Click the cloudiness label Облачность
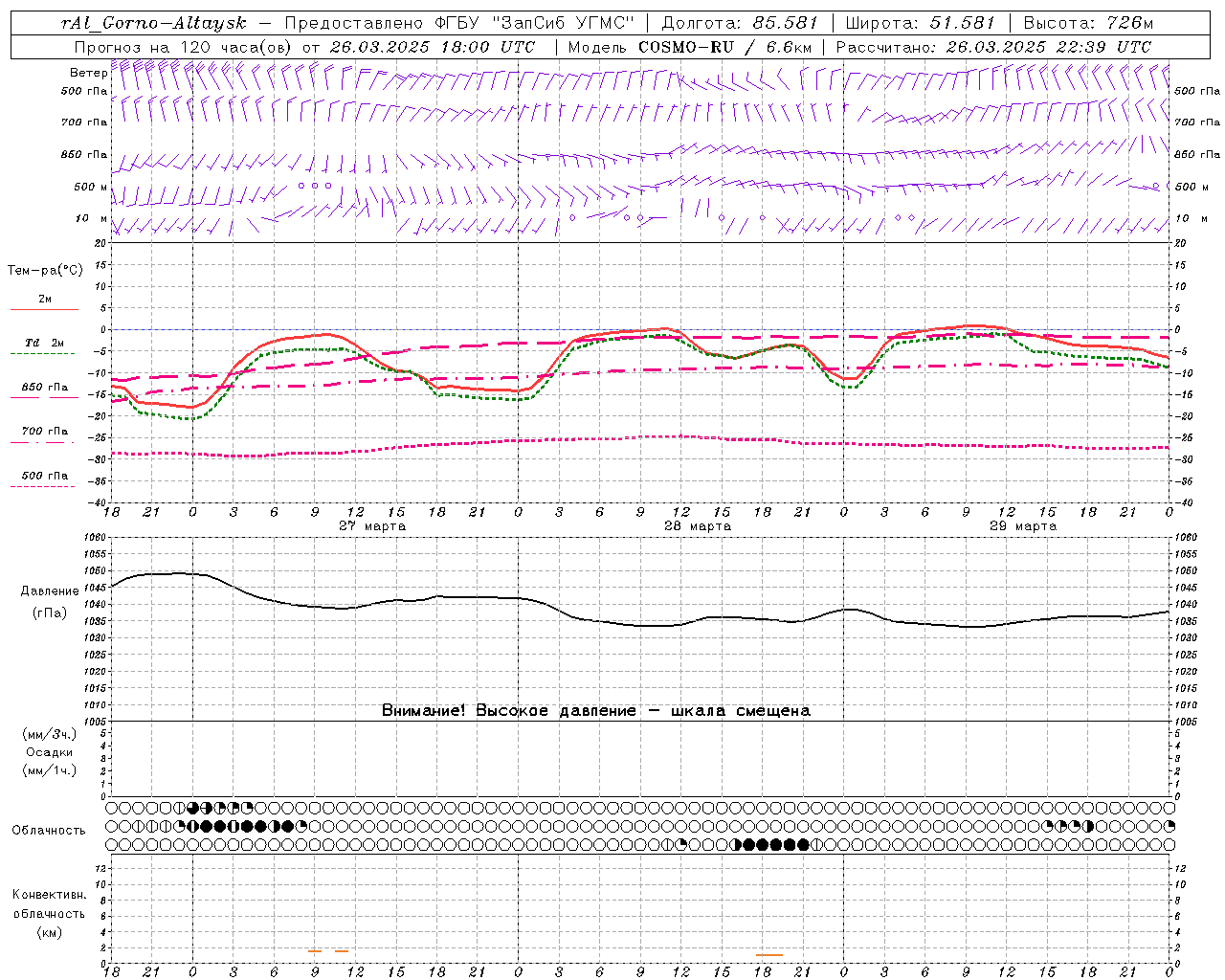The image size is (1225, 980). coord(49,831)
